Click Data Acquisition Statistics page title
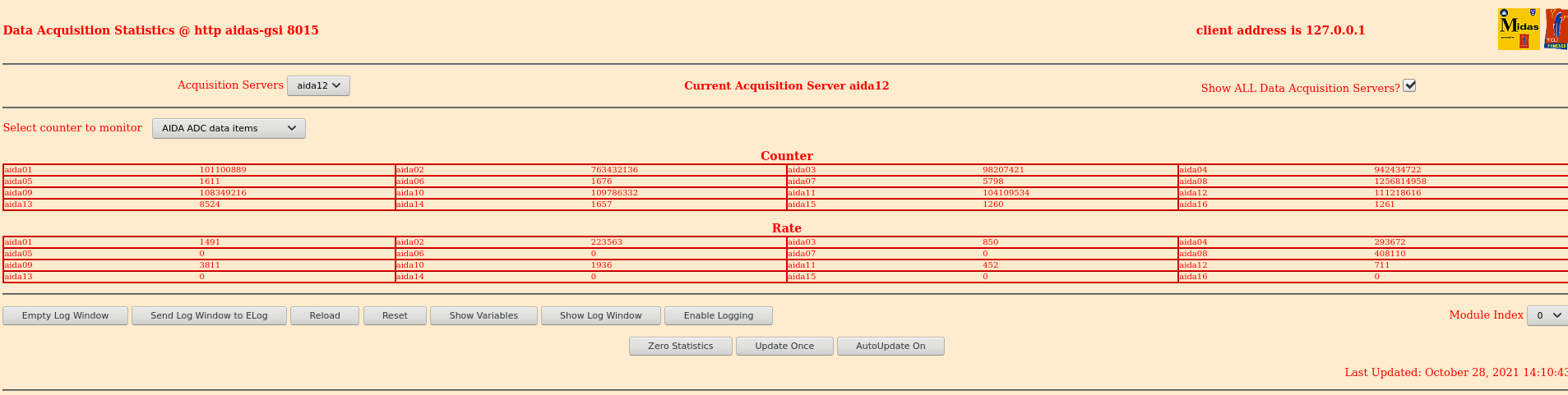Image resolution: width=1568 pixels, height=395 pixels. [161, 30]
